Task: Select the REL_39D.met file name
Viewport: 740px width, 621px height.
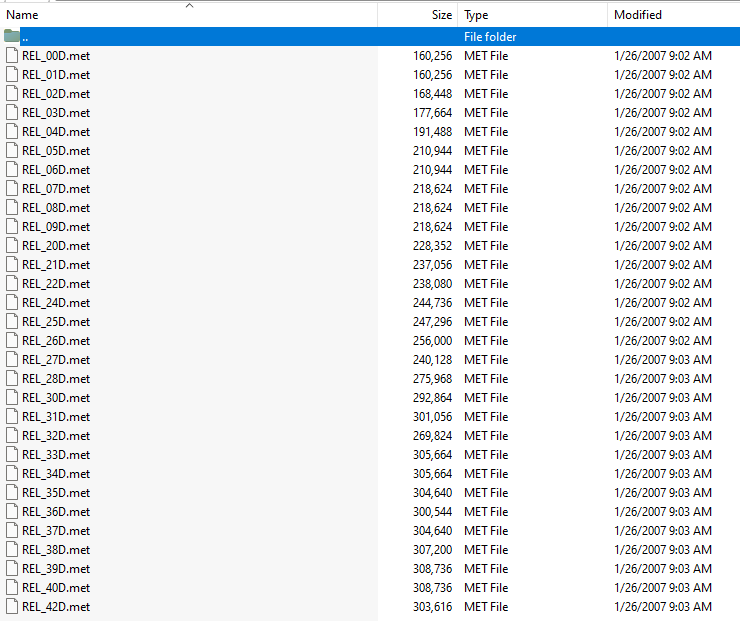Action: [56, 569]
